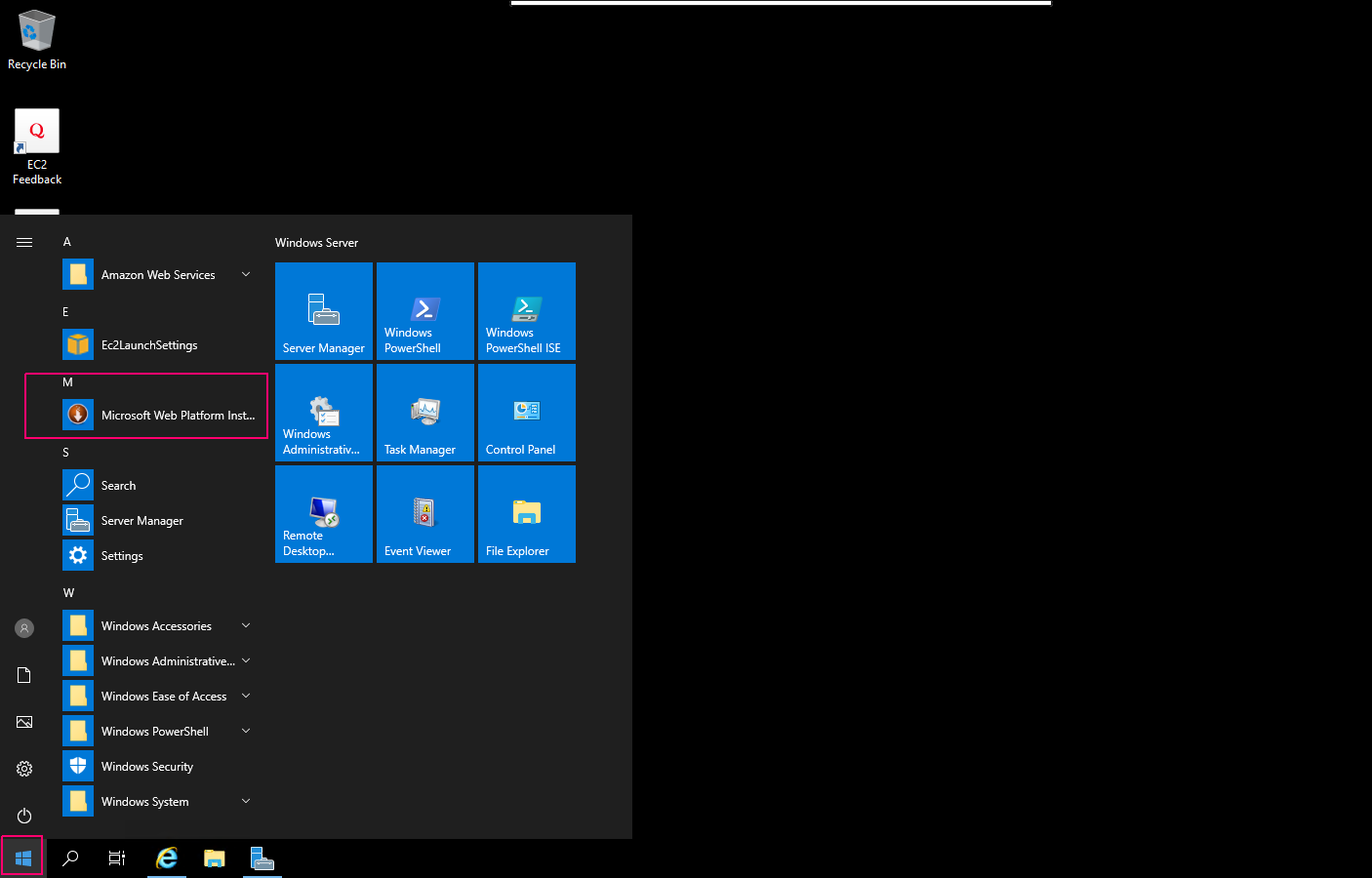Expand the Windows Accessories chevron
Screen dimensions: 1372x878
pyautogui.click(x=246, y=626)
